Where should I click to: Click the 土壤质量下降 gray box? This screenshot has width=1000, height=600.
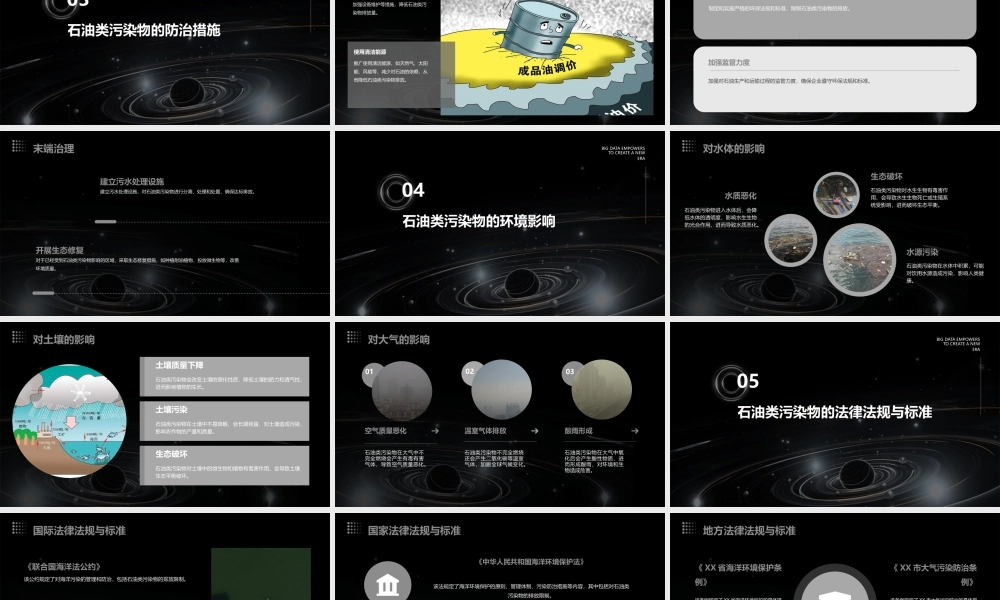coord(224,376)
